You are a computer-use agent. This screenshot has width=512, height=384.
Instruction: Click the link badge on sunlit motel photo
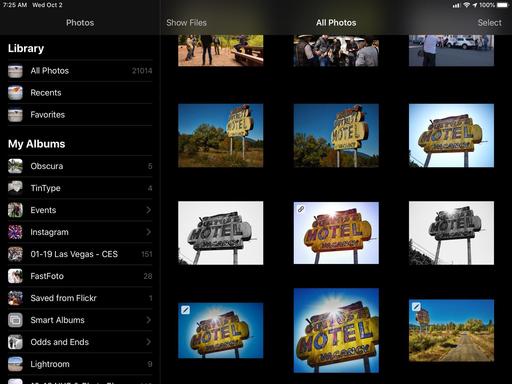pos(301,209)
